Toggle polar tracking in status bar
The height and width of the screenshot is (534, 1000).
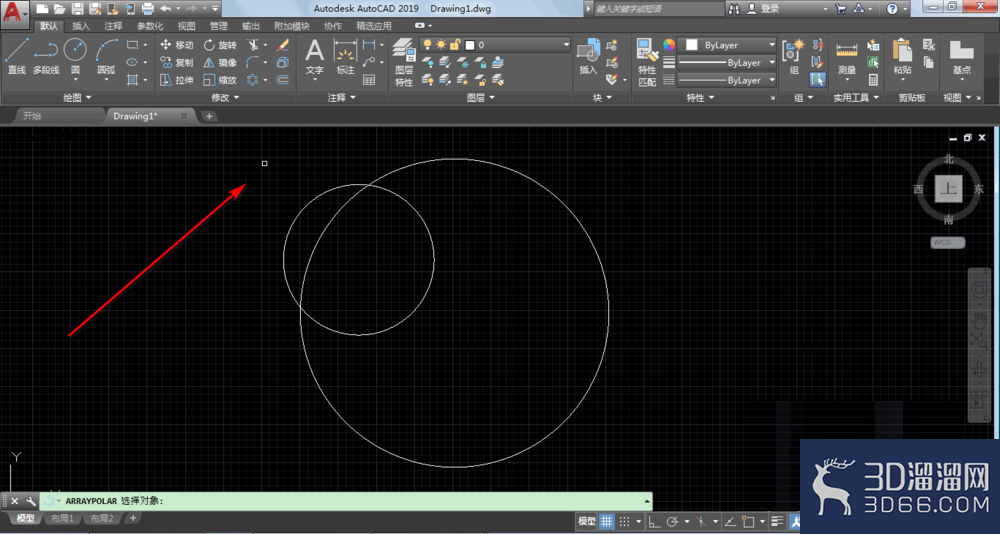click(672, 521)
